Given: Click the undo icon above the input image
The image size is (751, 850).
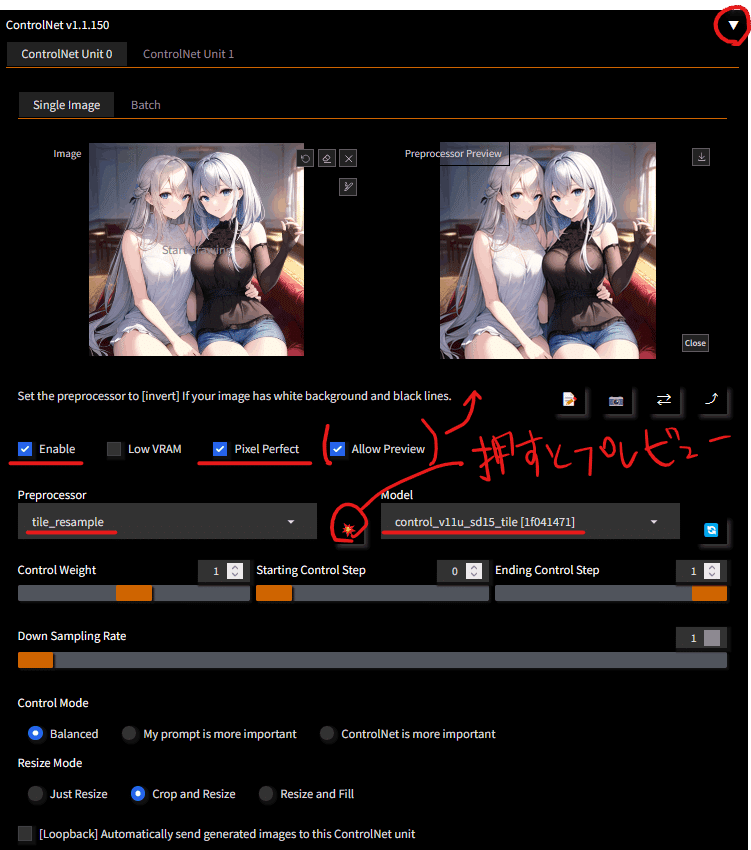Looking at the screenshot, I should (x=305, y=158).
